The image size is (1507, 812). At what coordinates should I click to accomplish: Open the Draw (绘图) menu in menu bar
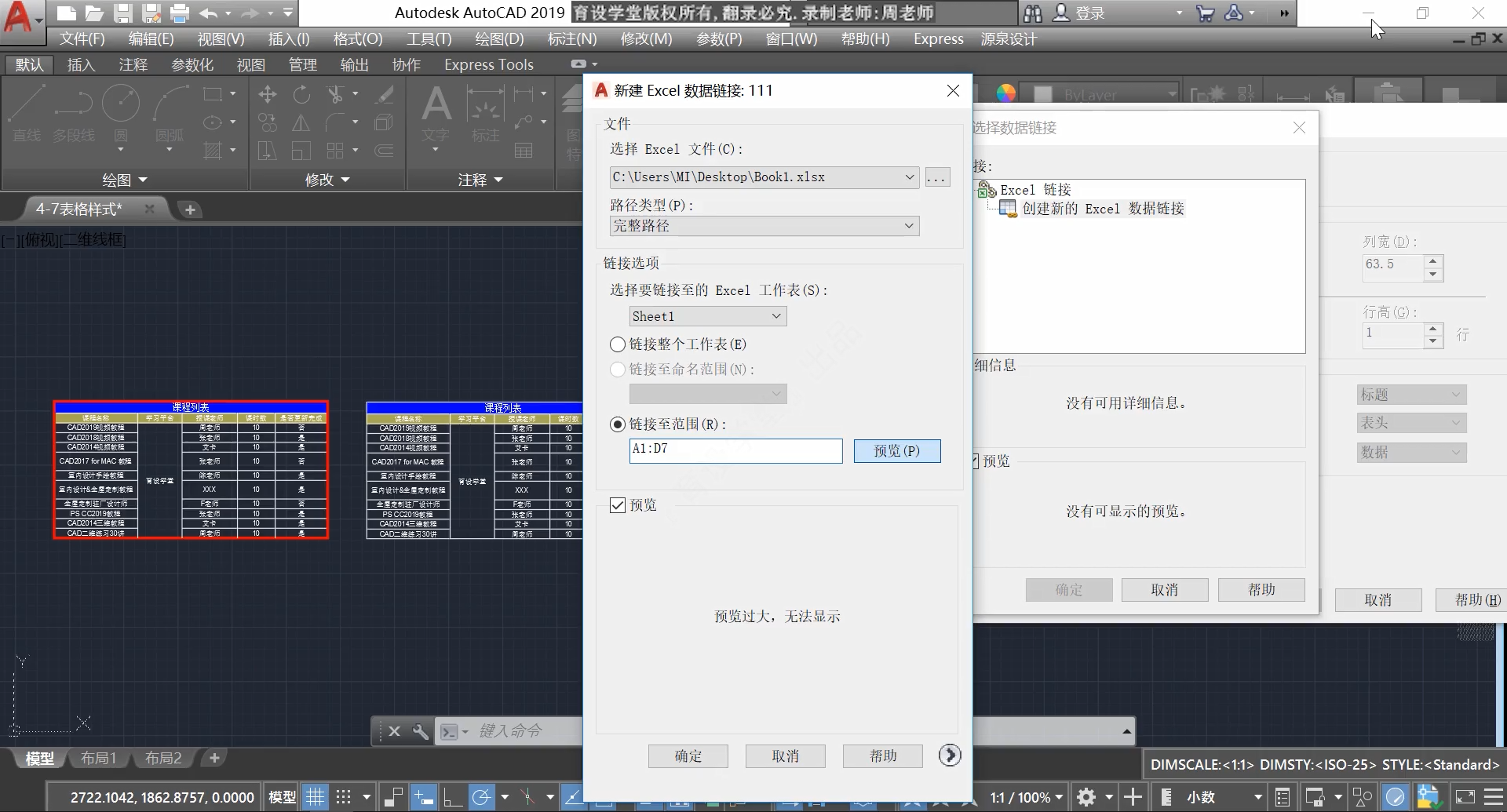click(499, 38)
